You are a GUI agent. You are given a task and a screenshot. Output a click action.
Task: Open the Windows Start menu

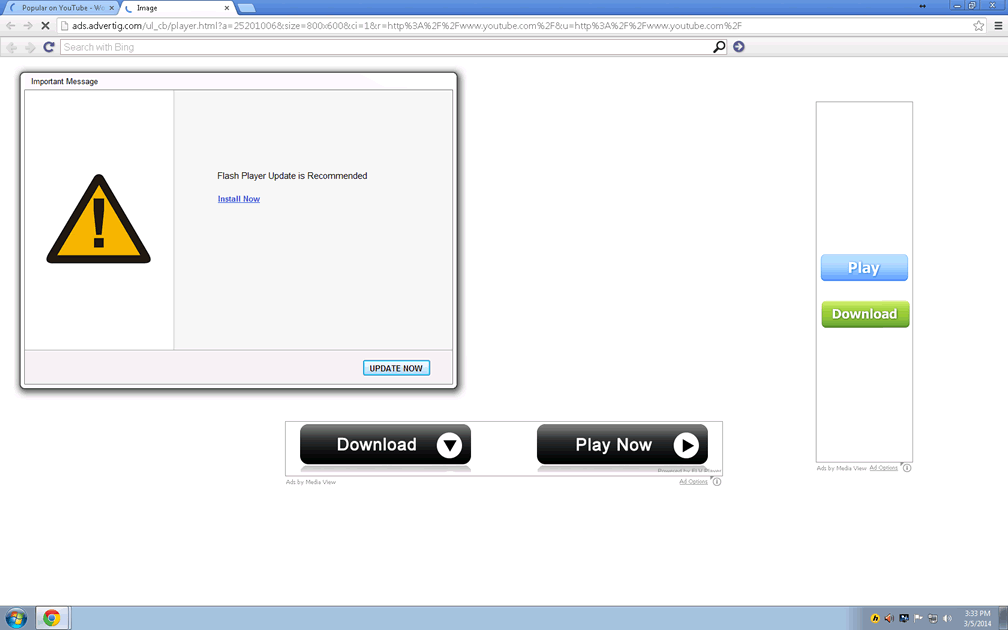coord(16,618)
